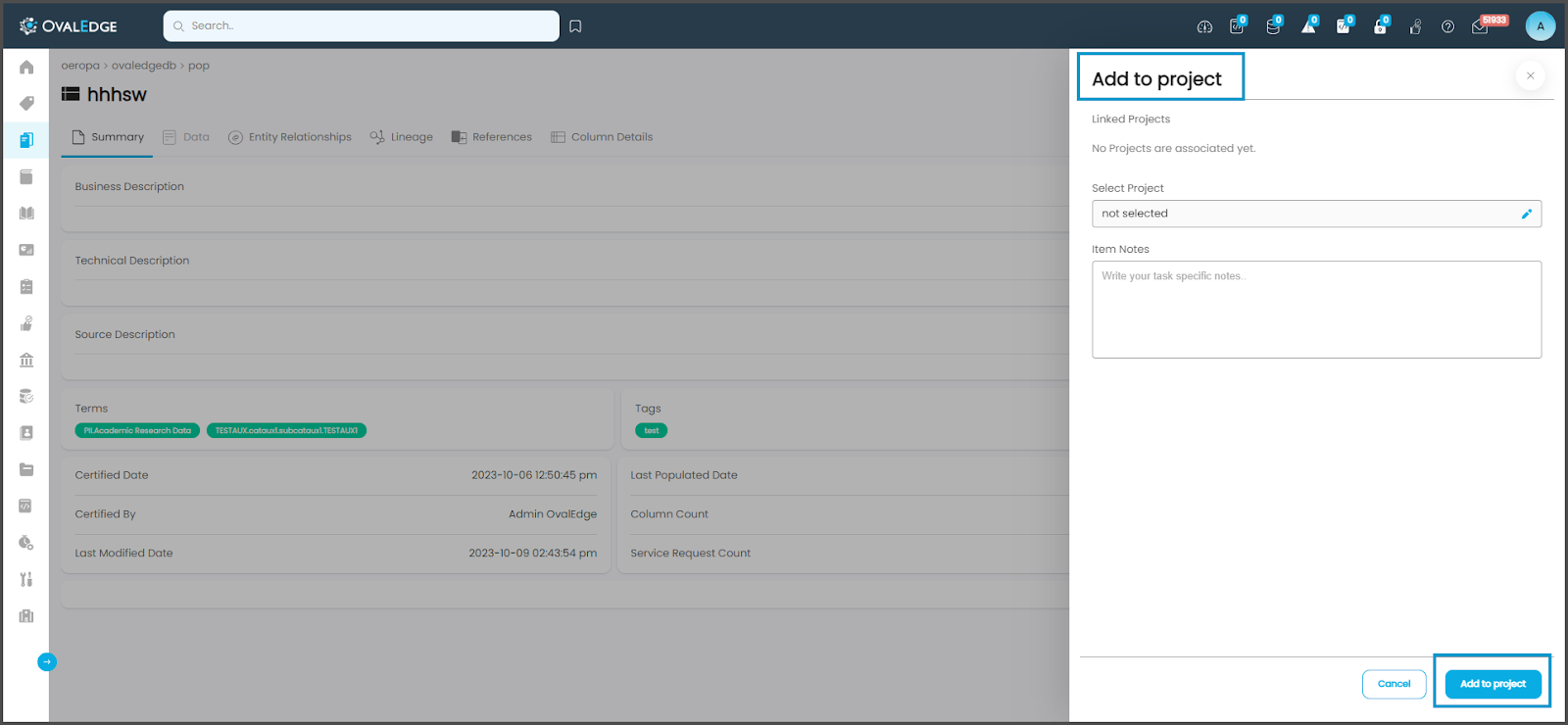Viewport: 1568px width, 725px height.
Task: Open the Entity Relationships tab
Action: pos(290,137)
